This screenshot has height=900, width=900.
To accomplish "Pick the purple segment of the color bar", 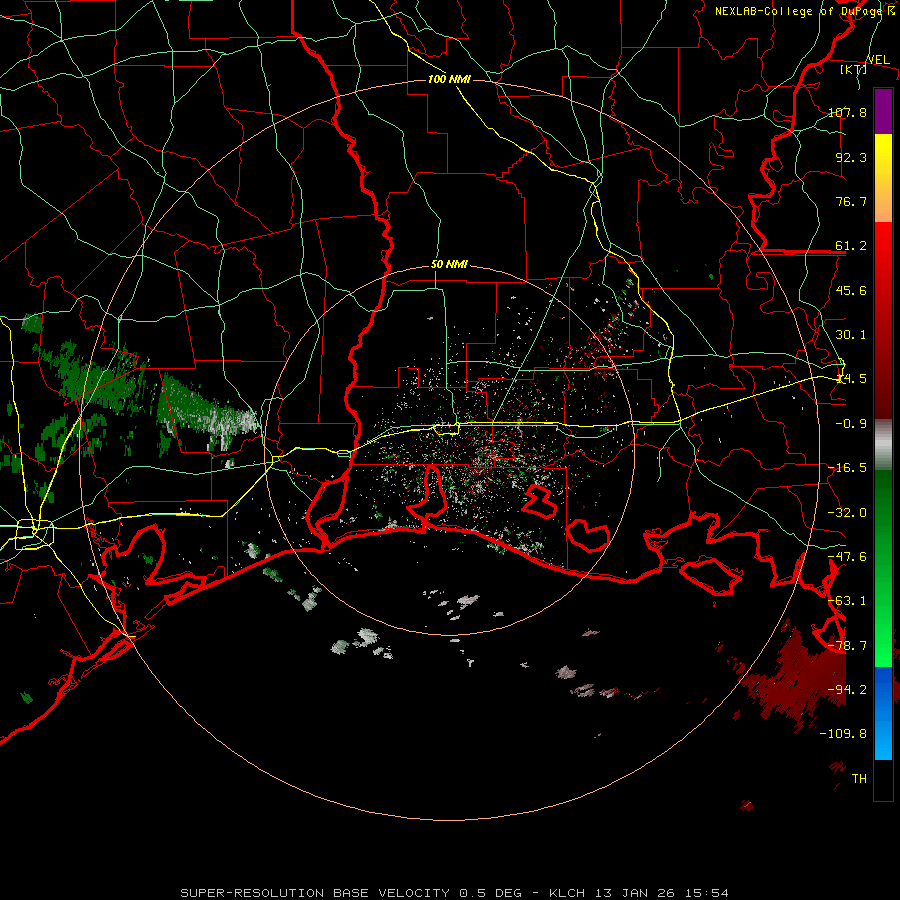I will click(x=883, y=111).
